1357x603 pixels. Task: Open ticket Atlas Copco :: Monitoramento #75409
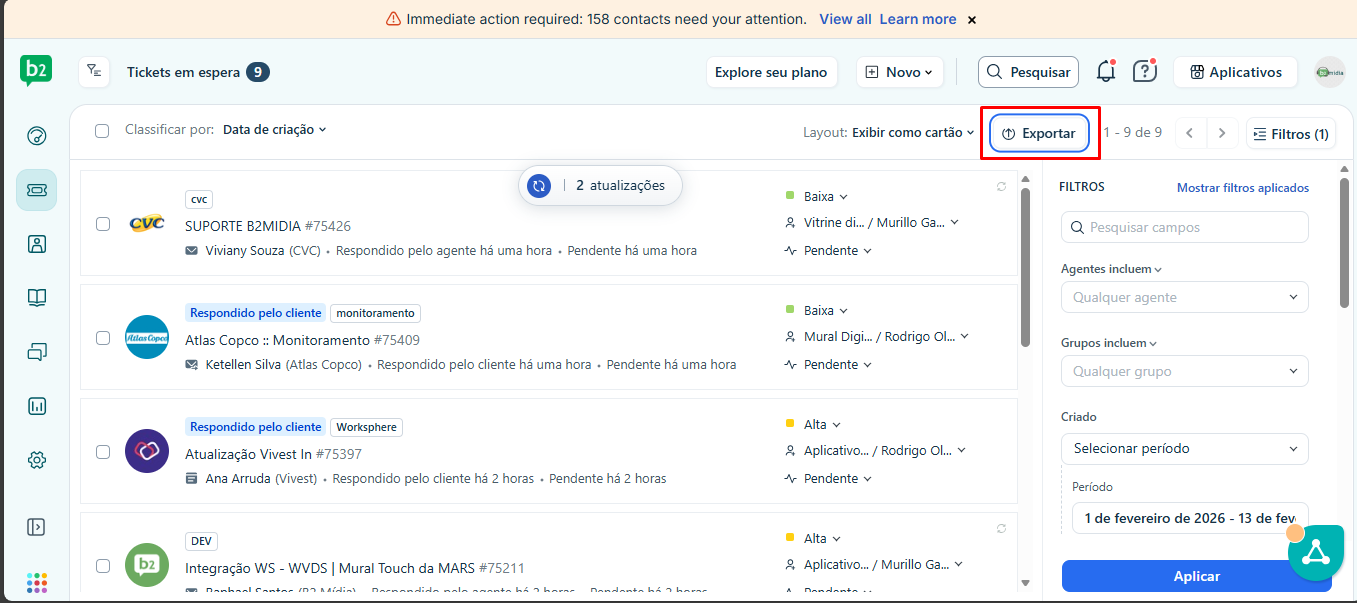pyautogui.click(x=302, y=340)
